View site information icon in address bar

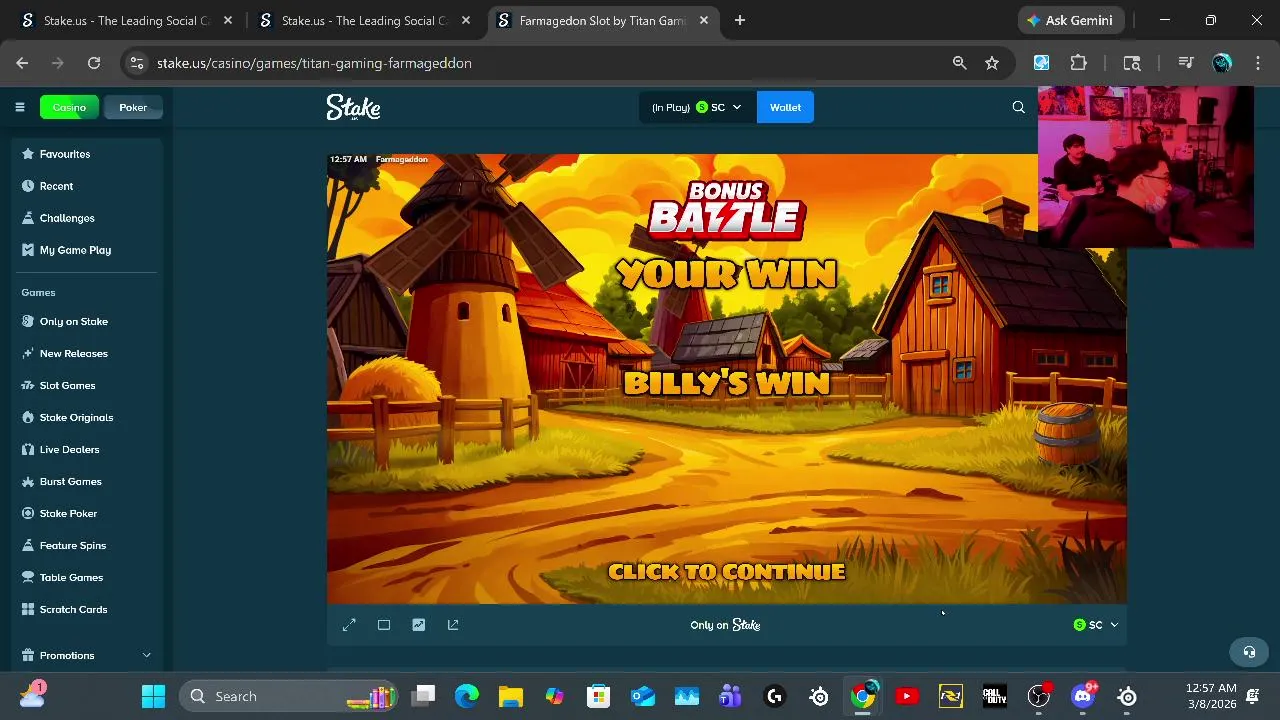pos(137,63)
